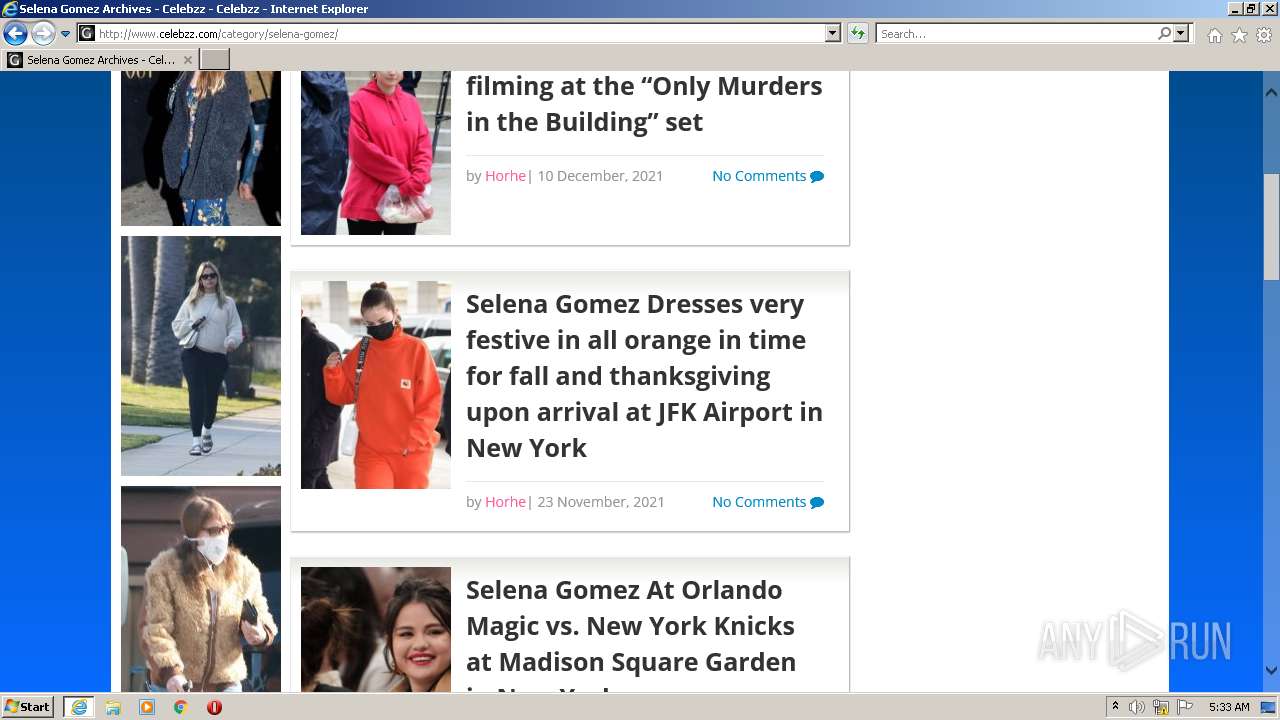Image resolution: width=1280 pixels, height=720 pixels.
Task: Click the magnifier search icon
Action: 1164,34
